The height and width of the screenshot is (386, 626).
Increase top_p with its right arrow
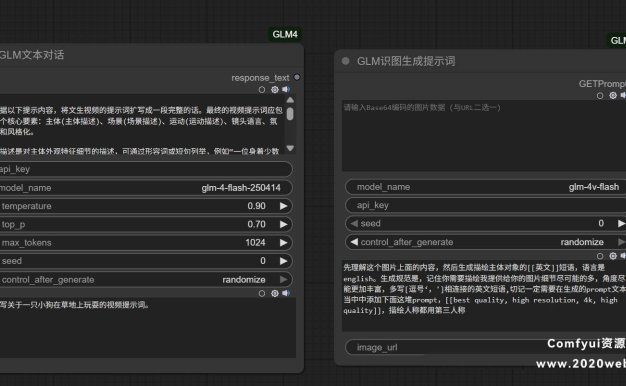tap(283, 224)
